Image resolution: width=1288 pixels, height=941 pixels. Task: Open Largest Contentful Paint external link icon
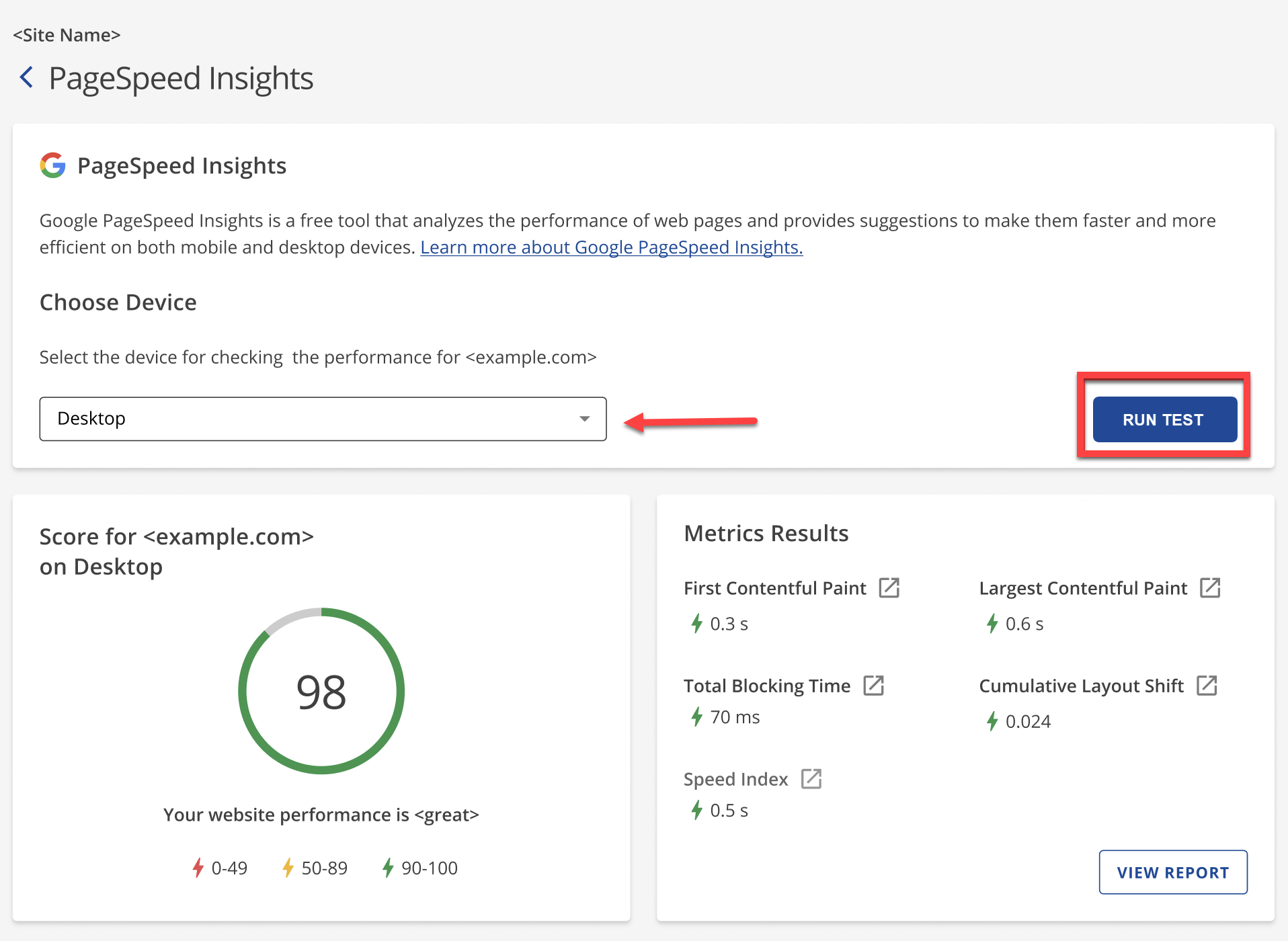1210,587
